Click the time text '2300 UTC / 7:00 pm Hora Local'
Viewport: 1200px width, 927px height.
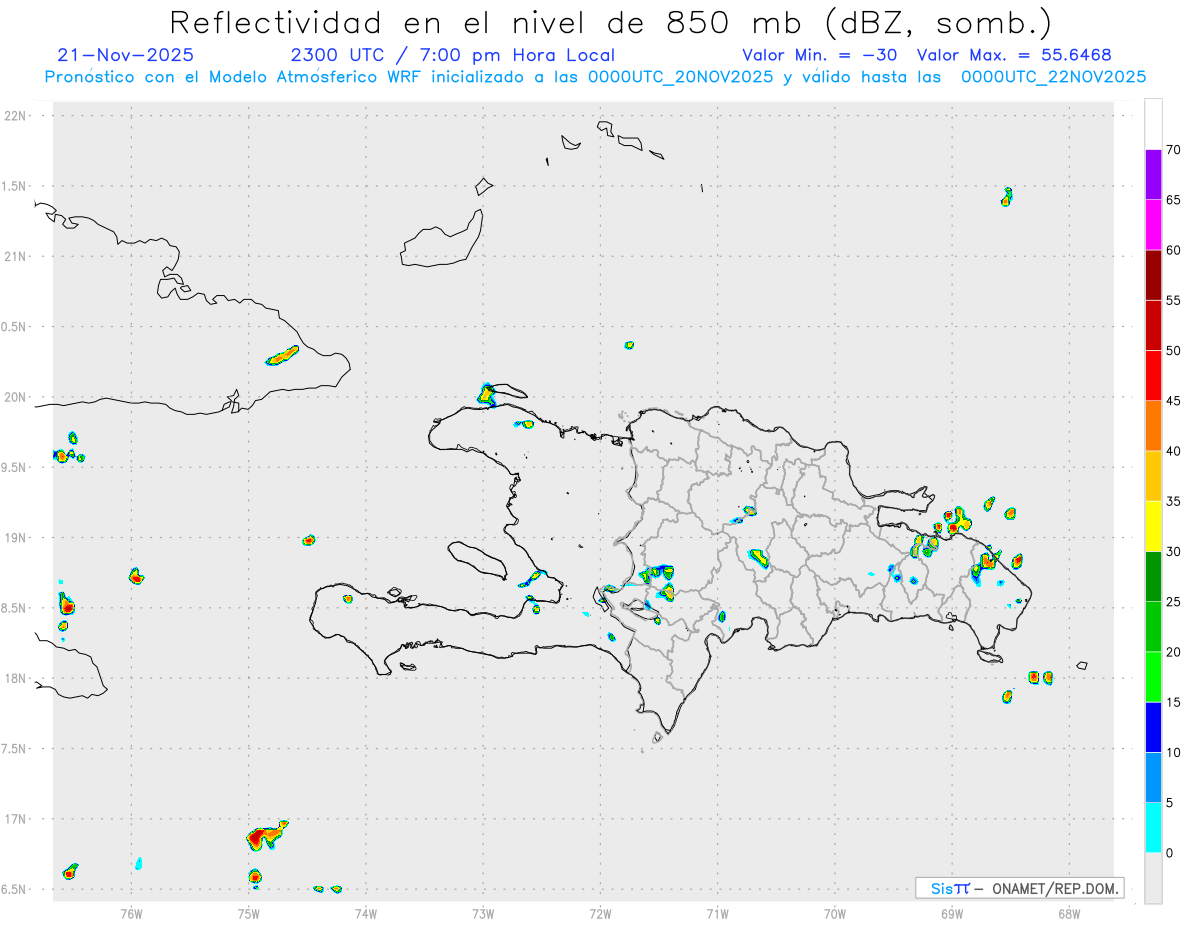(x=452, y=55)
